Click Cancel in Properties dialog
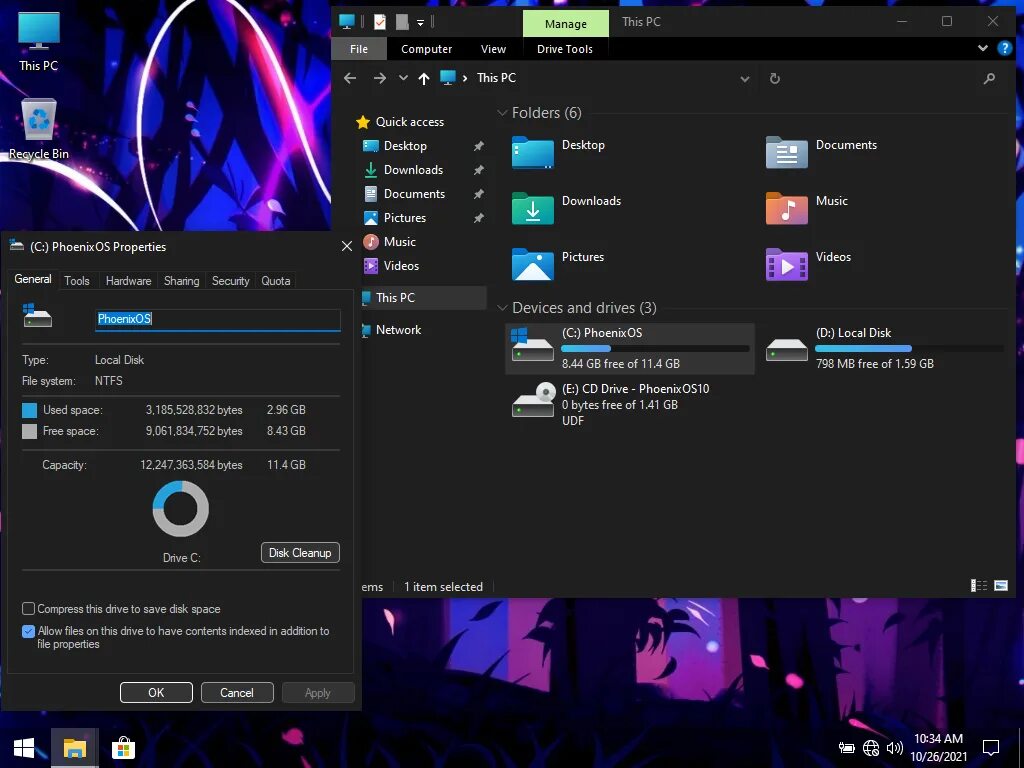Image resolution: width=1024 pixels, height=768 pixels. pos(236,692)
